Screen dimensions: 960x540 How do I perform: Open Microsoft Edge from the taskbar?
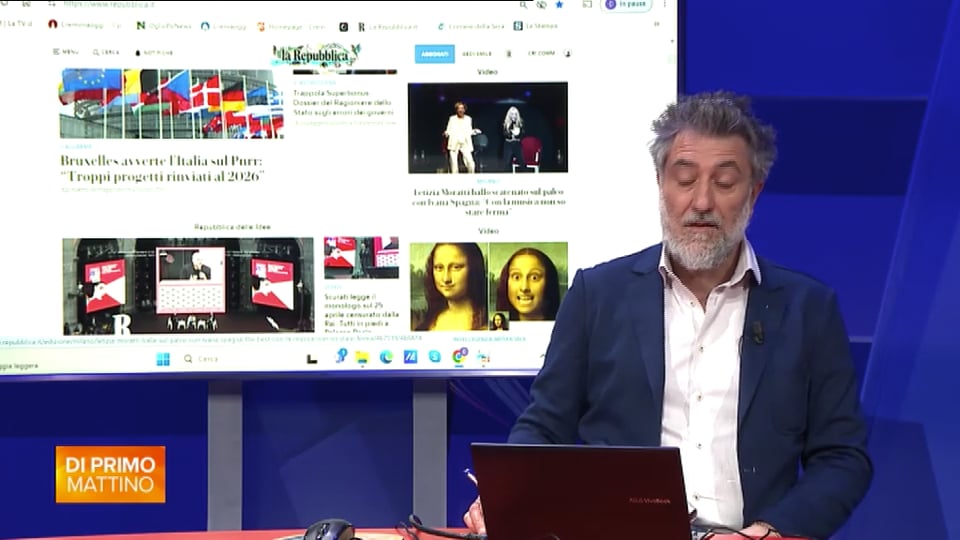point(386,357)
